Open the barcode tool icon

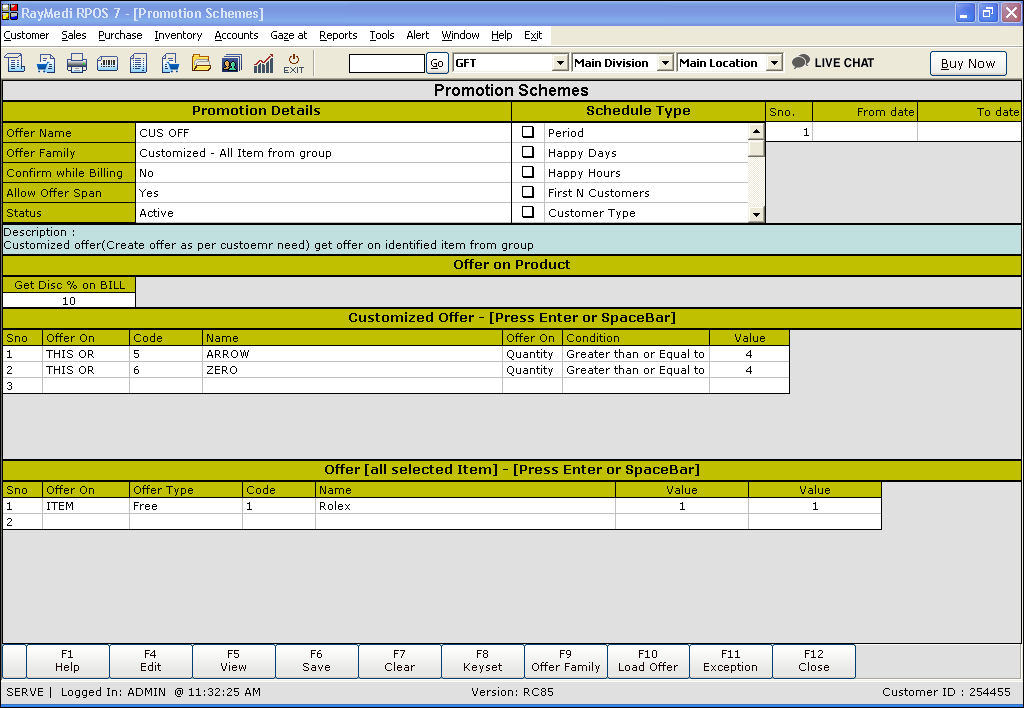[x=108, y=64]
